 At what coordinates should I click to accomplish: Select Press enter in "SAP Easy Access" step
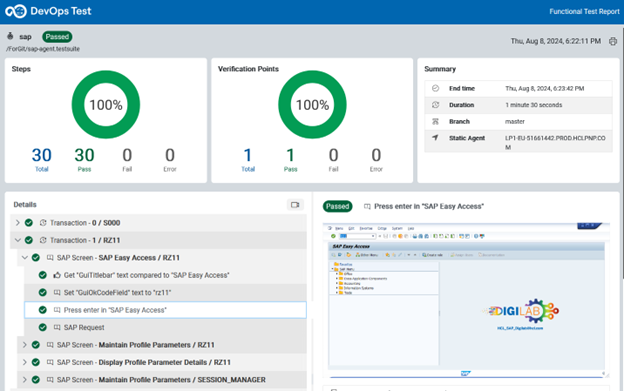[x=165, y=310]
